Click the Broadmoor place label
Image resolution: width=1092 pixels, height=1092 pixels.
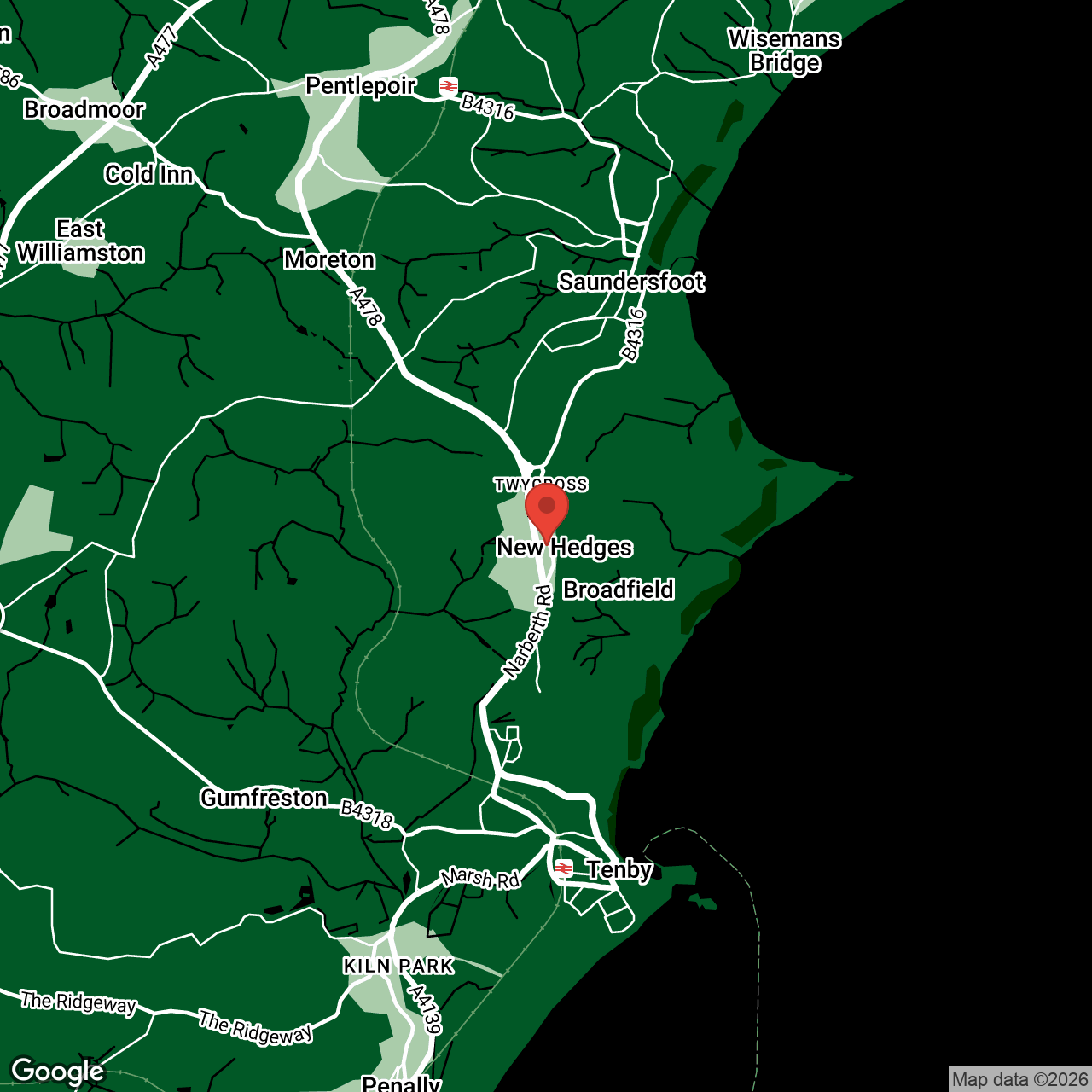point(84,109)
